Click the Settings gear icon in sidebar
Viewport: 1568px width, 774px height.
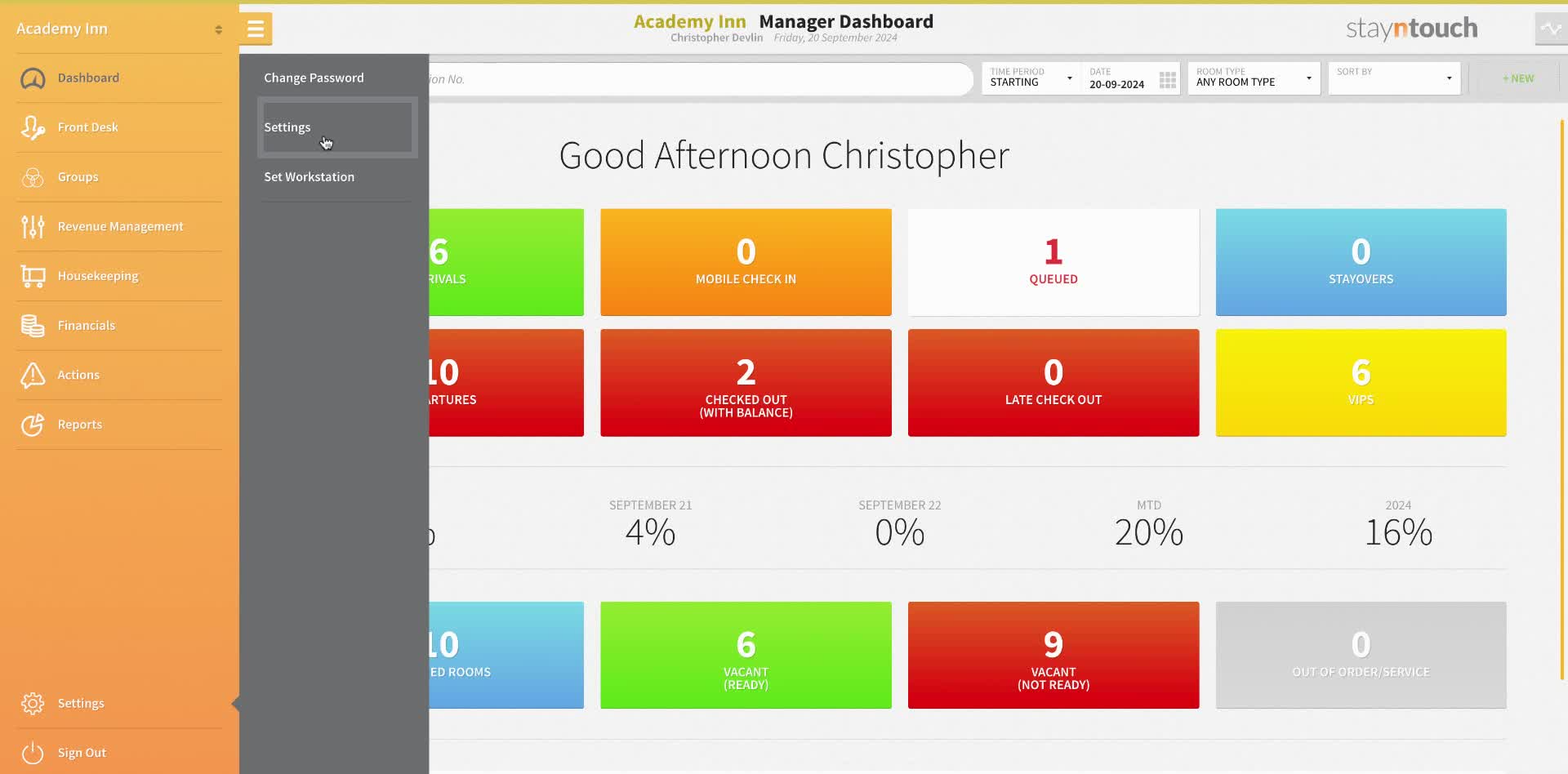[x=33, y=703]
